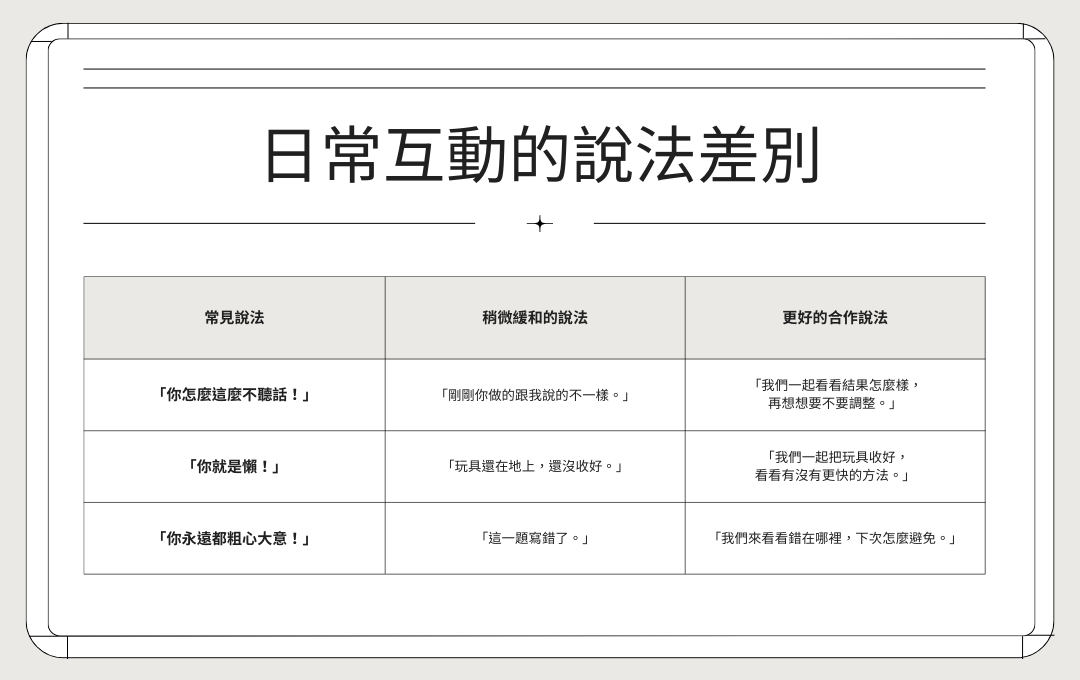Click the divider line right of the star
The height and width of the screenshot is (680, 1080).
789,223
